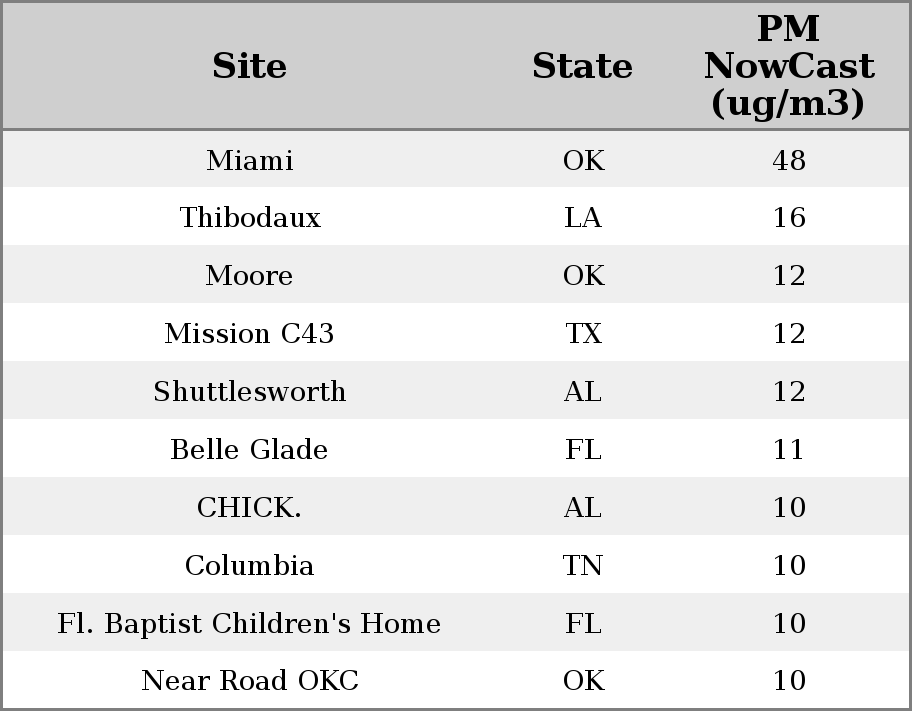This screenshot has height=711, width=912.
Task: Select the Columbia site cell
Action: click(249, 566)
